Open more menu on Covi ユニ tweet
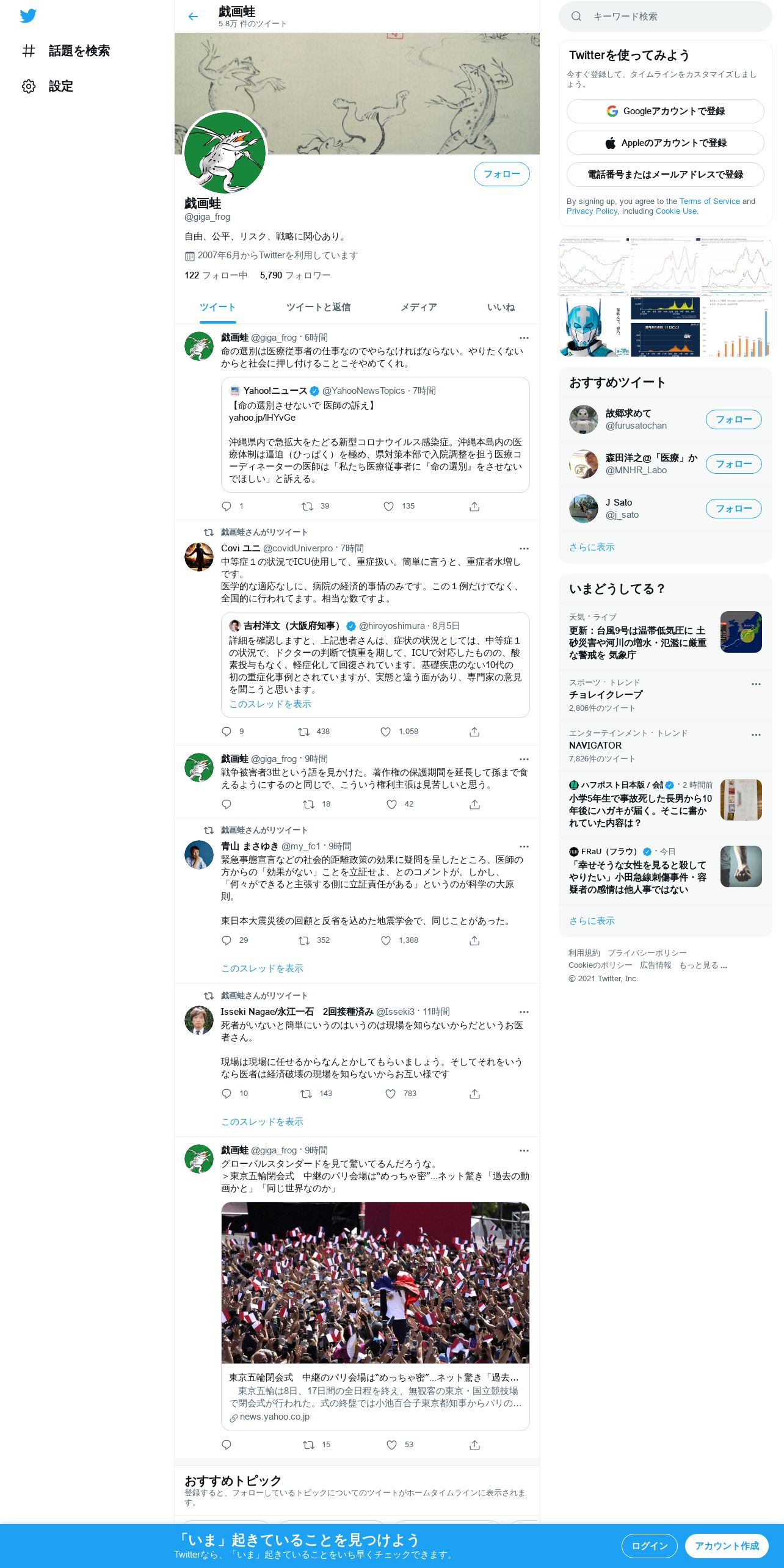Viewport: 784px width, 1568px height. tap(524, 548)
